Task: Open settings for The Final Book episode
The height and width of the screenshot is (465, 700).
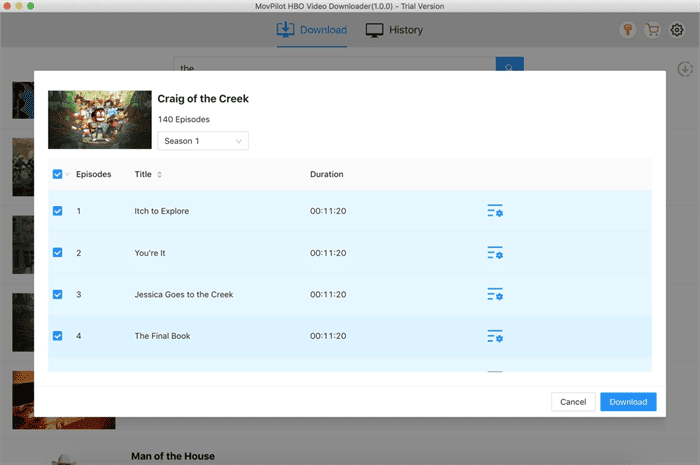Action: click(x=494, y=336)
